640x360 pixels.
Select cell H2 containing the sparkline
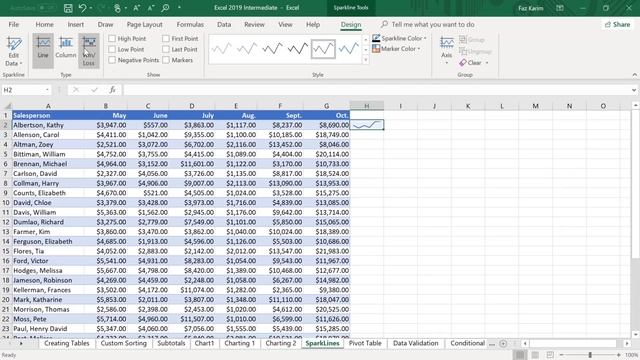[x=367, y=125]
